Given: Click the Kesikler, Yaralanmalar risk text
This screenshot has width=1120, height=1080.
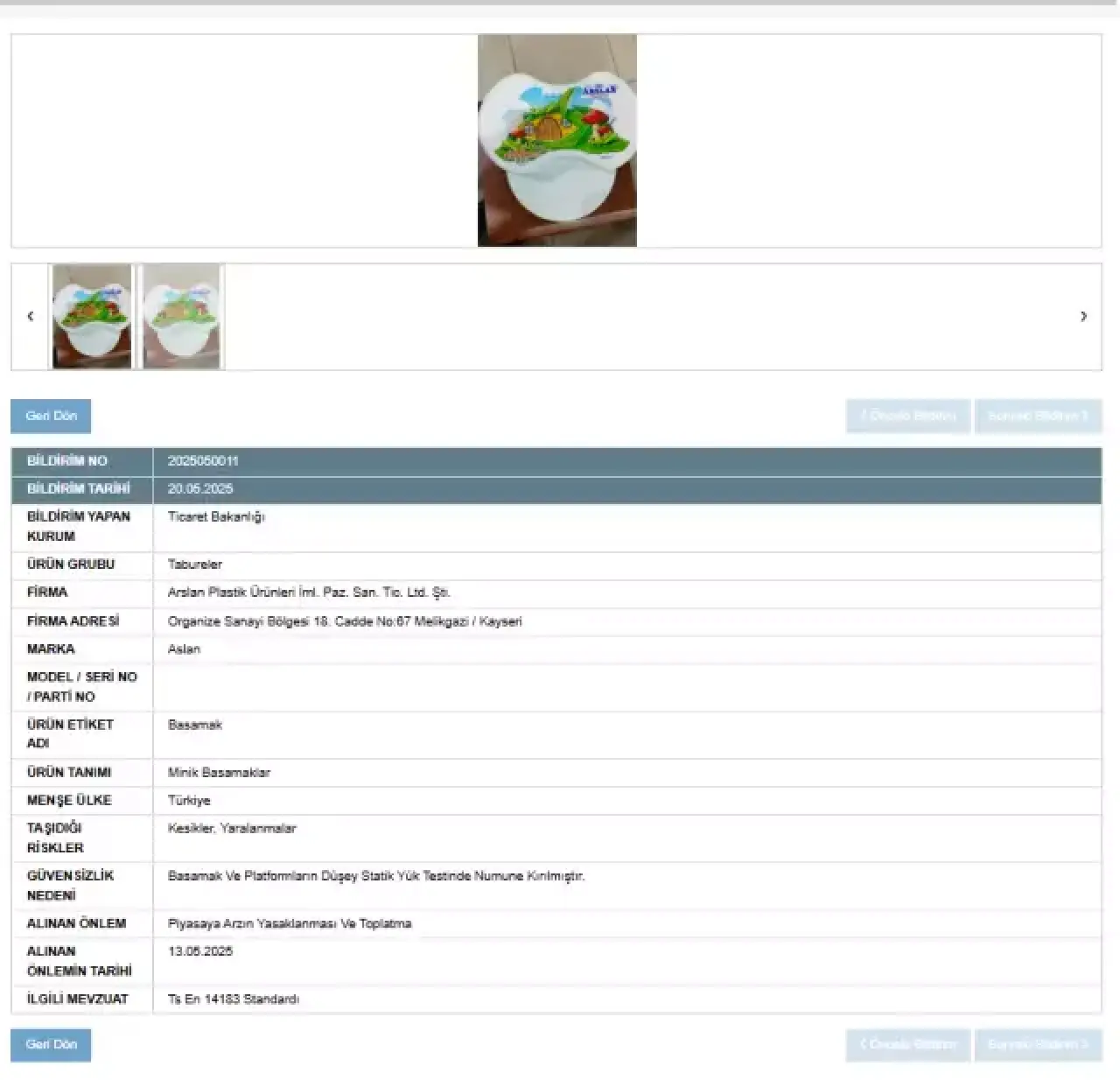Looking at the screenshot, I should coord(232,829).
